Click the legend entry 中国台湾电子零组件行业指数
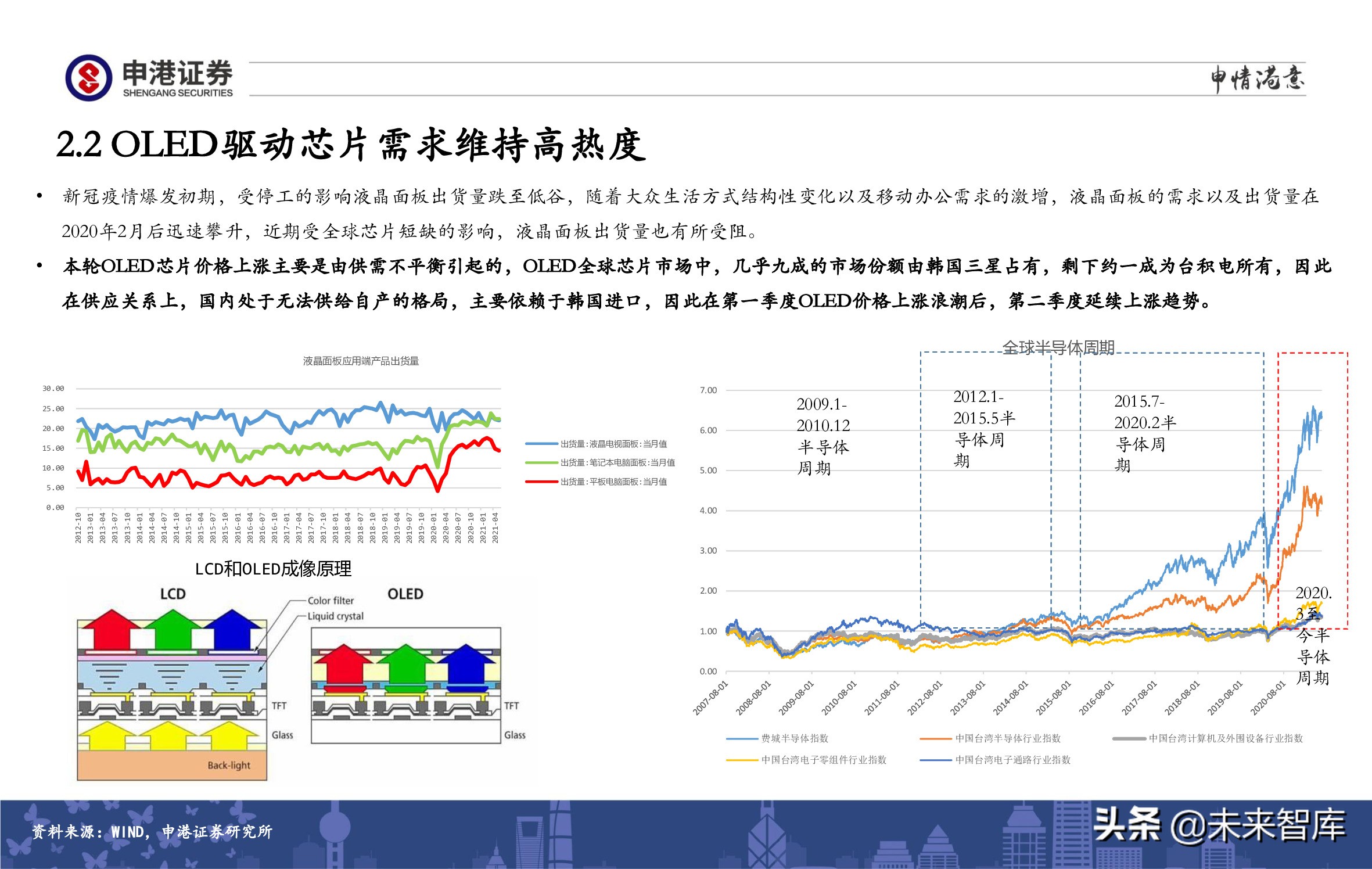This screenshot has height=869, width=1372. pyautogui.click(x=806, y=760)
